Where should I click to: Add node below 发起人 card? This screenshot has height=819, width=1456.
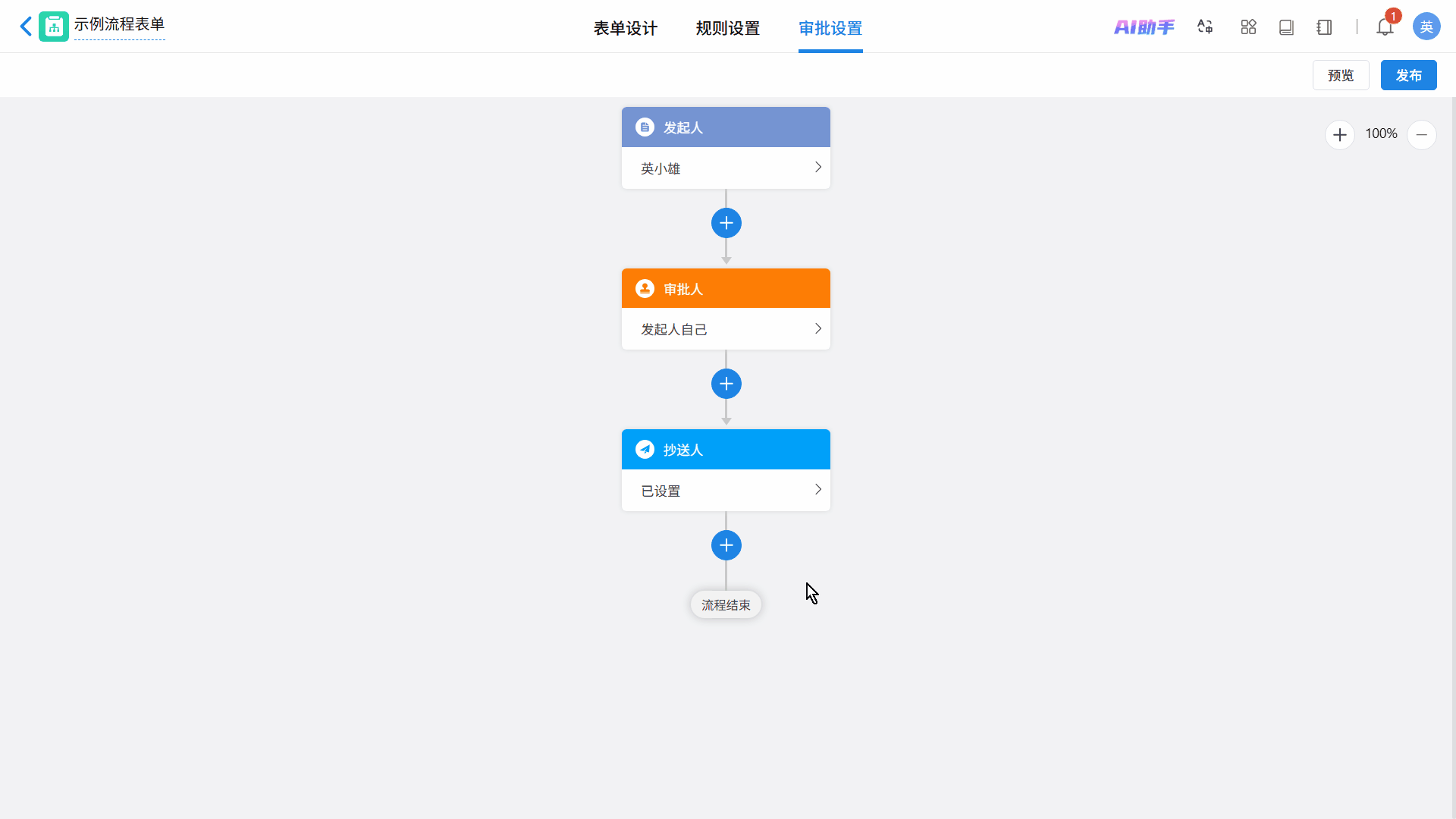(726, 223)
